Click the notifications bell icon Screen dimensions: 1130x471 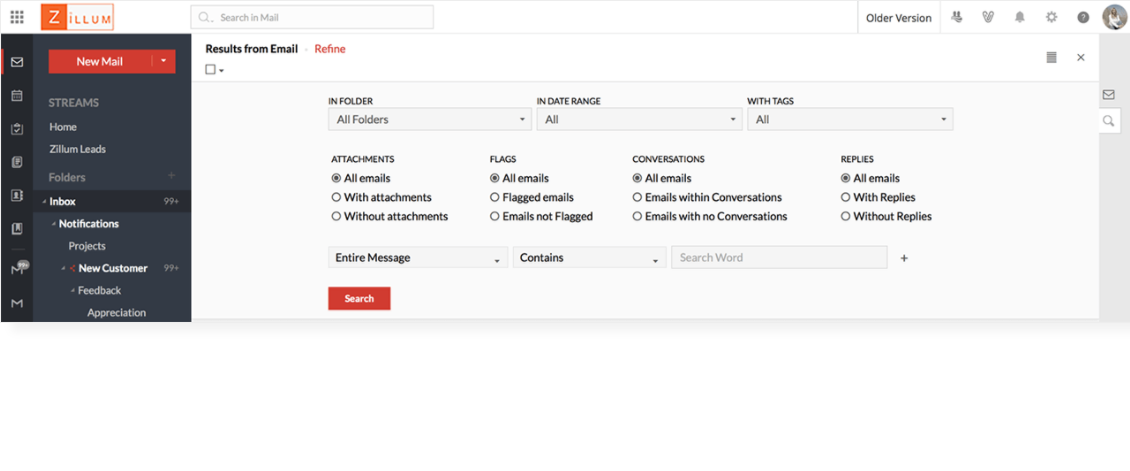[x=1020, y=17]
